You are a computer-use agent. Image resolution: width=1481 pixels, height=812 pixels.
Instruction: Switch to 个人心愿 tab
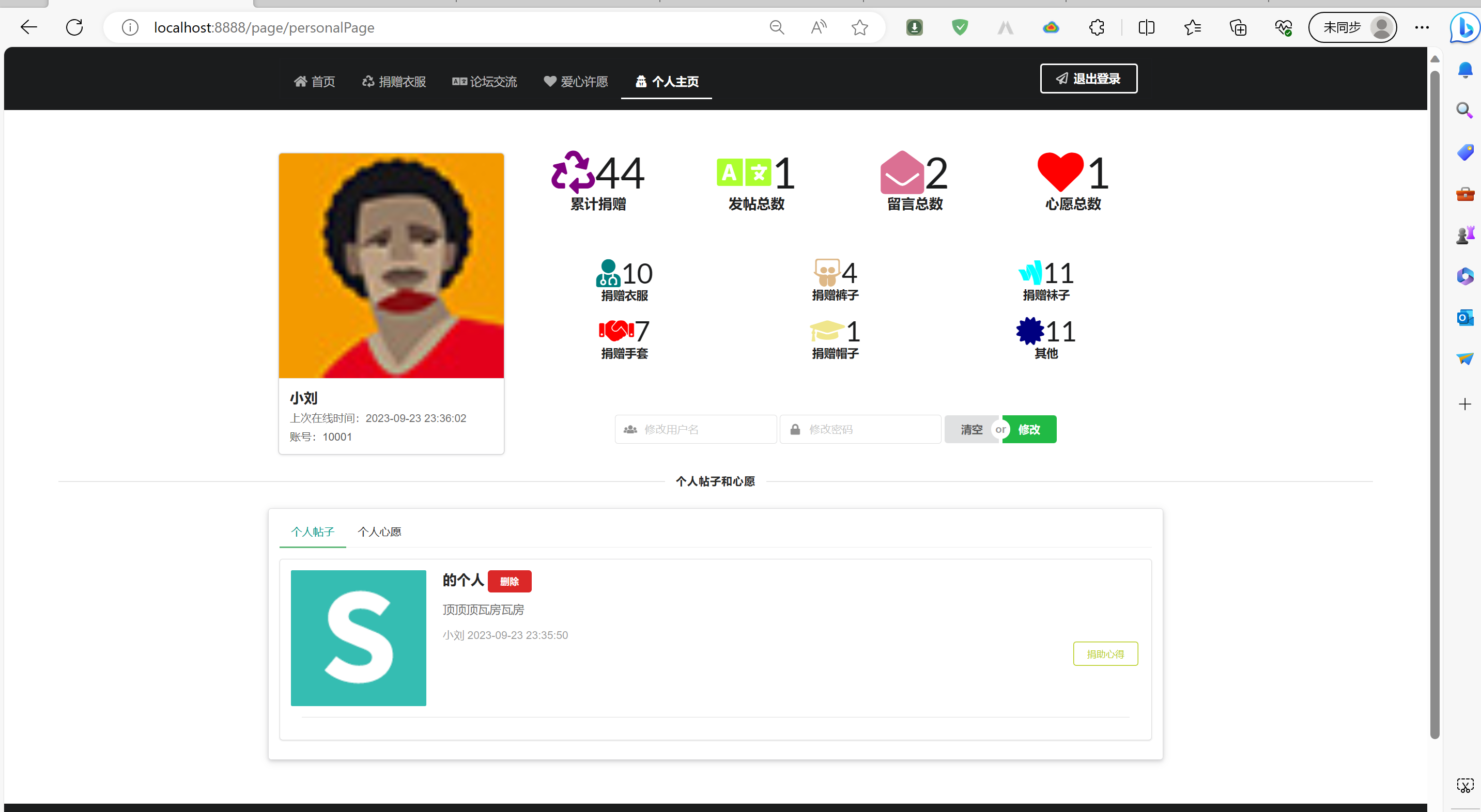coord(379,532)
